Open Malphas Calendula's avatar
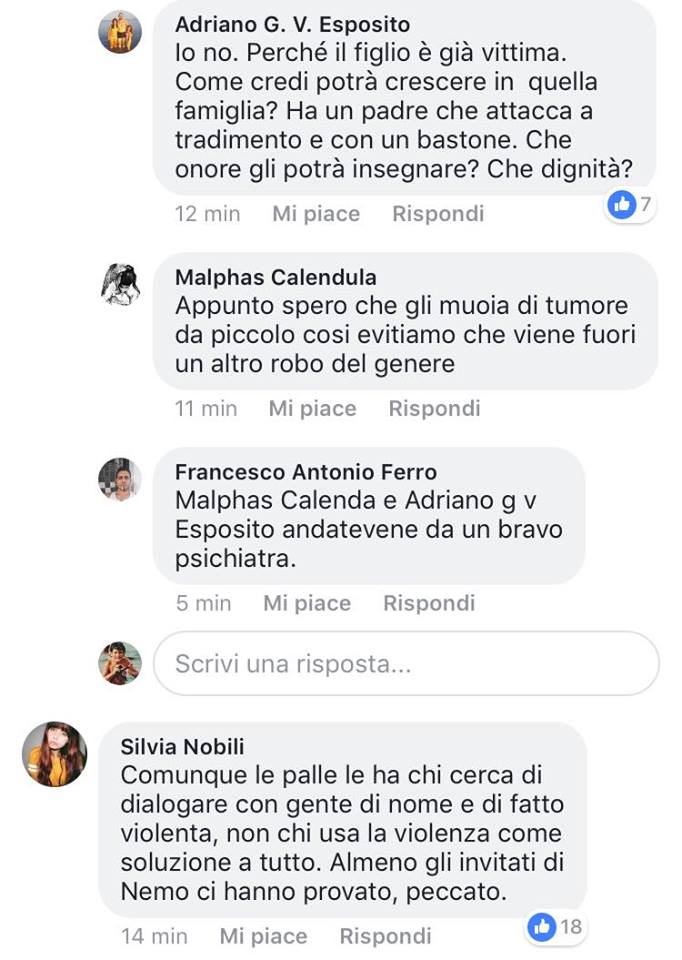The width and height of the screenshot is (682, 960). pyautogui.click(x=121, y=284)
